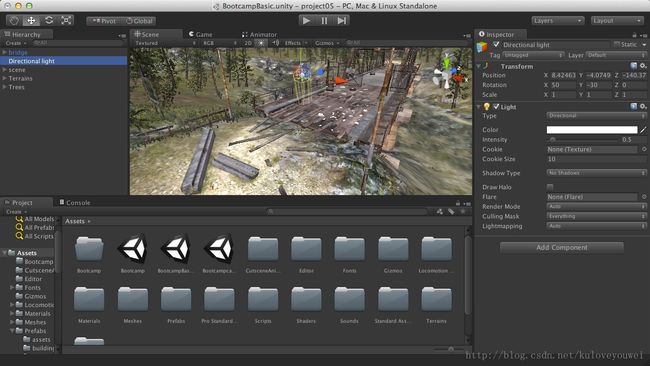The height and width of the screenshot is (366, 650).
Task: Open the Layer Default dropdown
Action: (616, 55)
